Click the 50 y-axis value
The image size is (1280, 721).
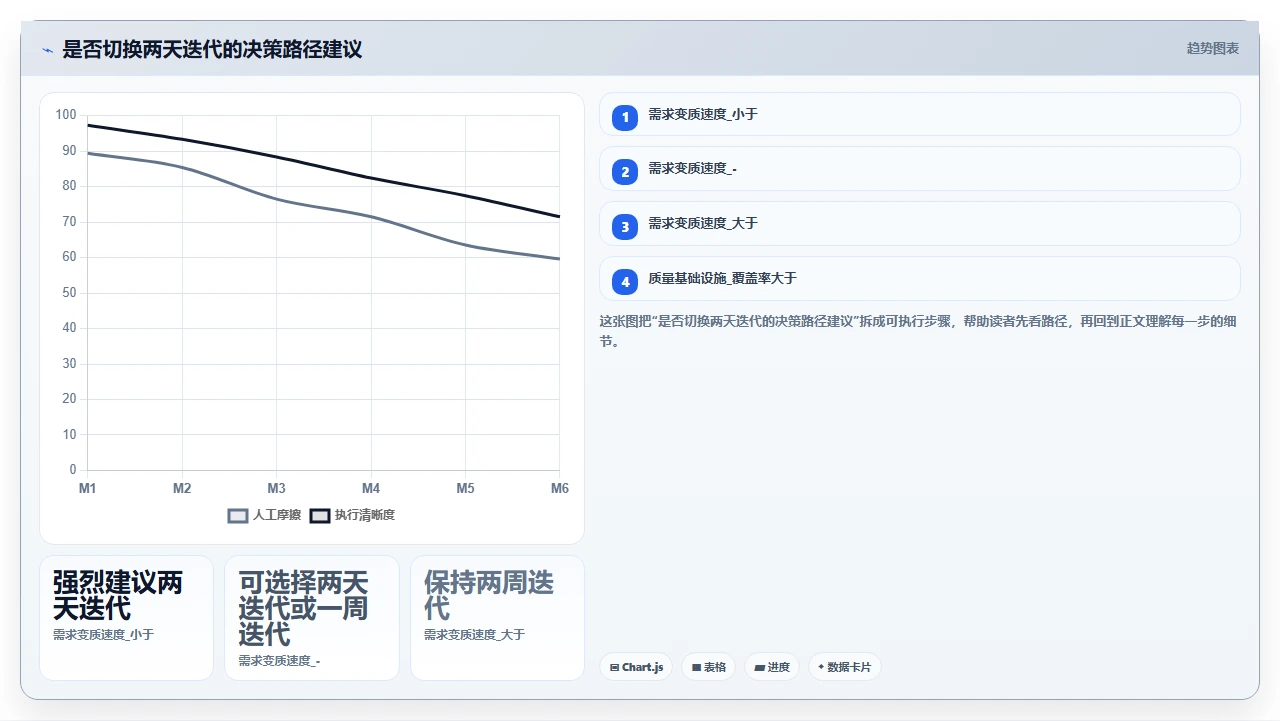(x=69, y=292)
